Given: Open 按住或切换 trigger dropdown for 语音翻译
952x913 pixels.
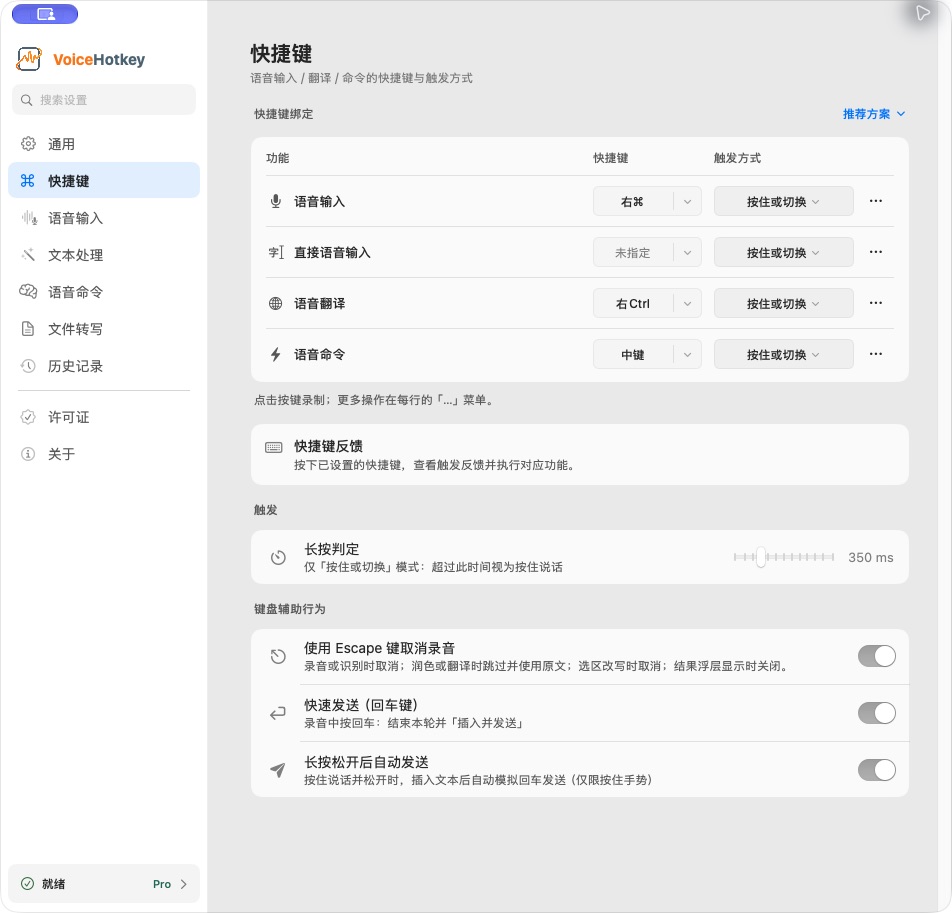Looking at the screenshot, I should pos(783,304).
